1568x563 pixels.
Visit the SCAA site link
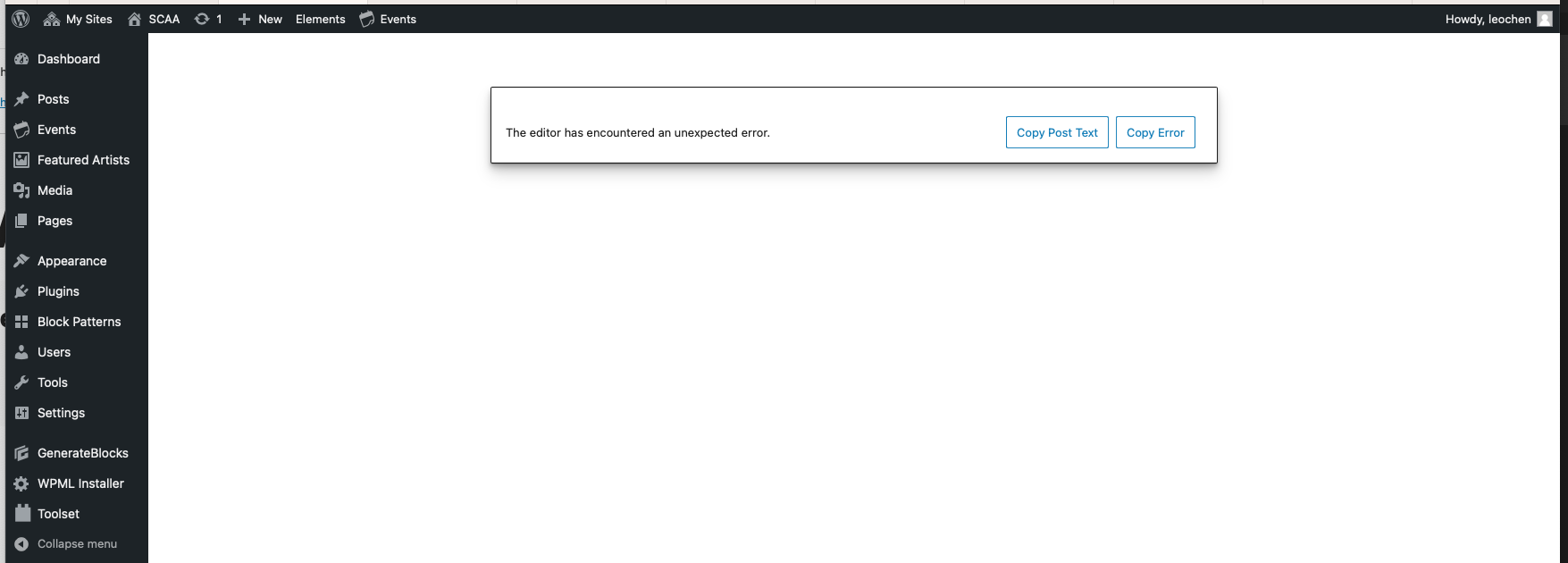point(164,19)
